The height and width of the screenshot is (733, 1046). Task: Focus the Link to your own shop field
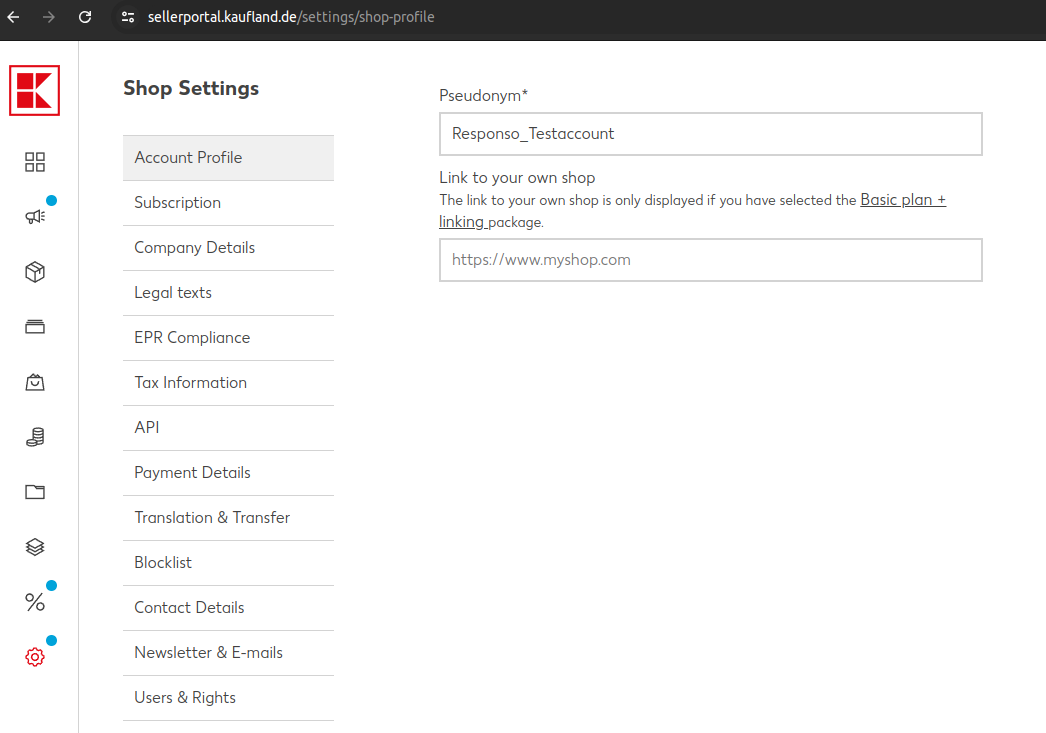pos(710,260)
